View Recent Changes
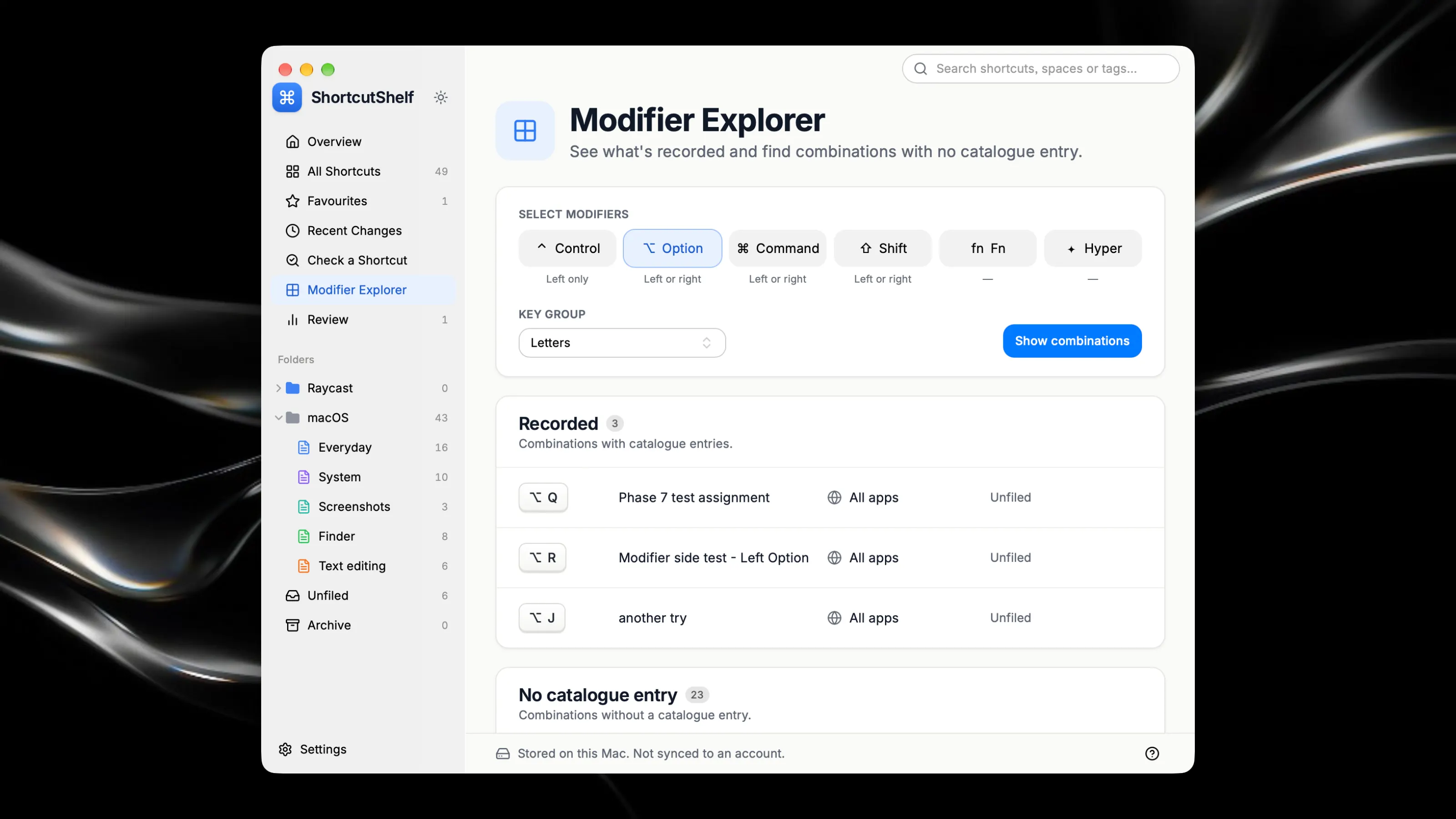Image resolution: width=1456 pixels, height=819 pixels. pyautogui.click(x=363, y=231)
